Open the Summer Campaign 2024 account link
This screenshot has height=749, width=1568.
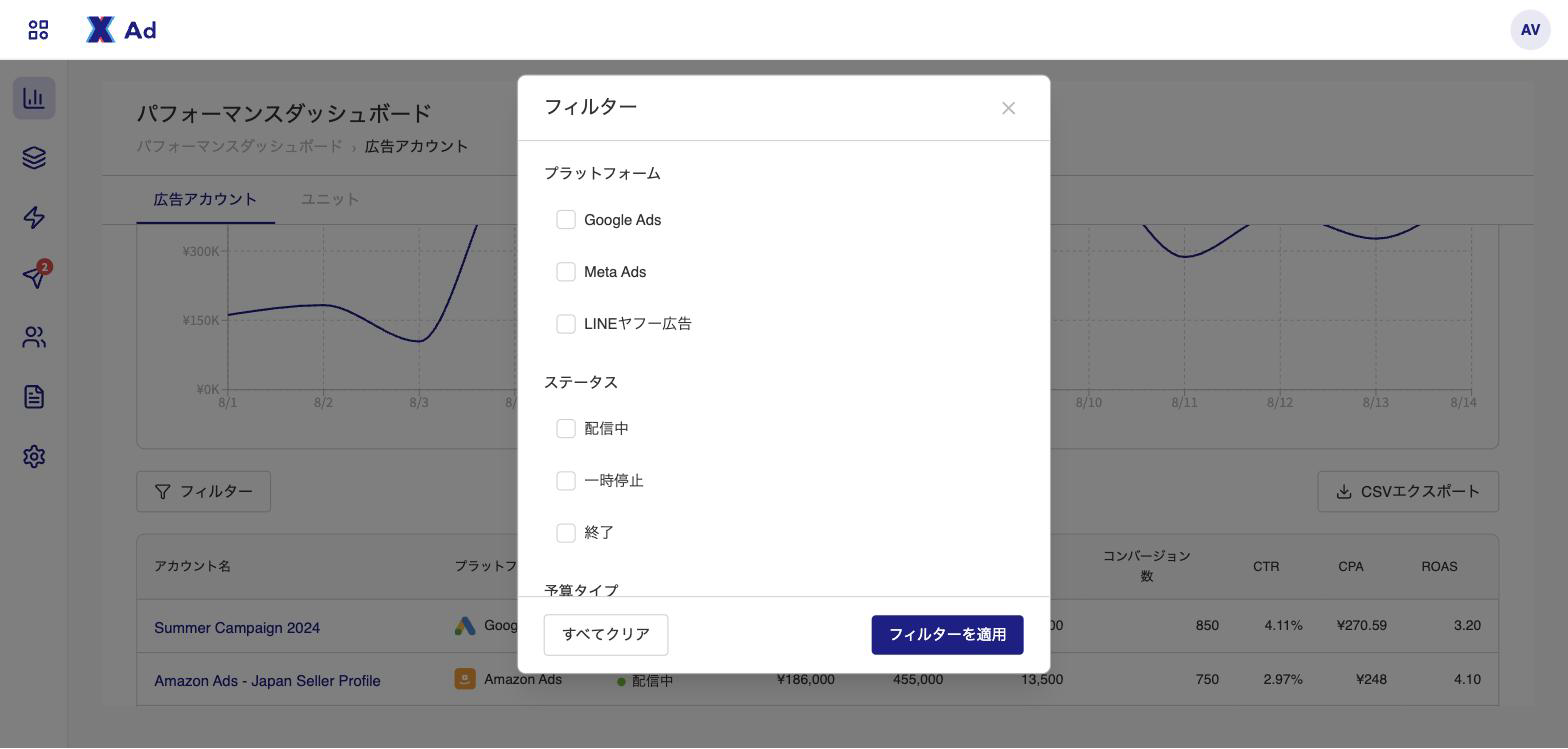click(237, 628)
